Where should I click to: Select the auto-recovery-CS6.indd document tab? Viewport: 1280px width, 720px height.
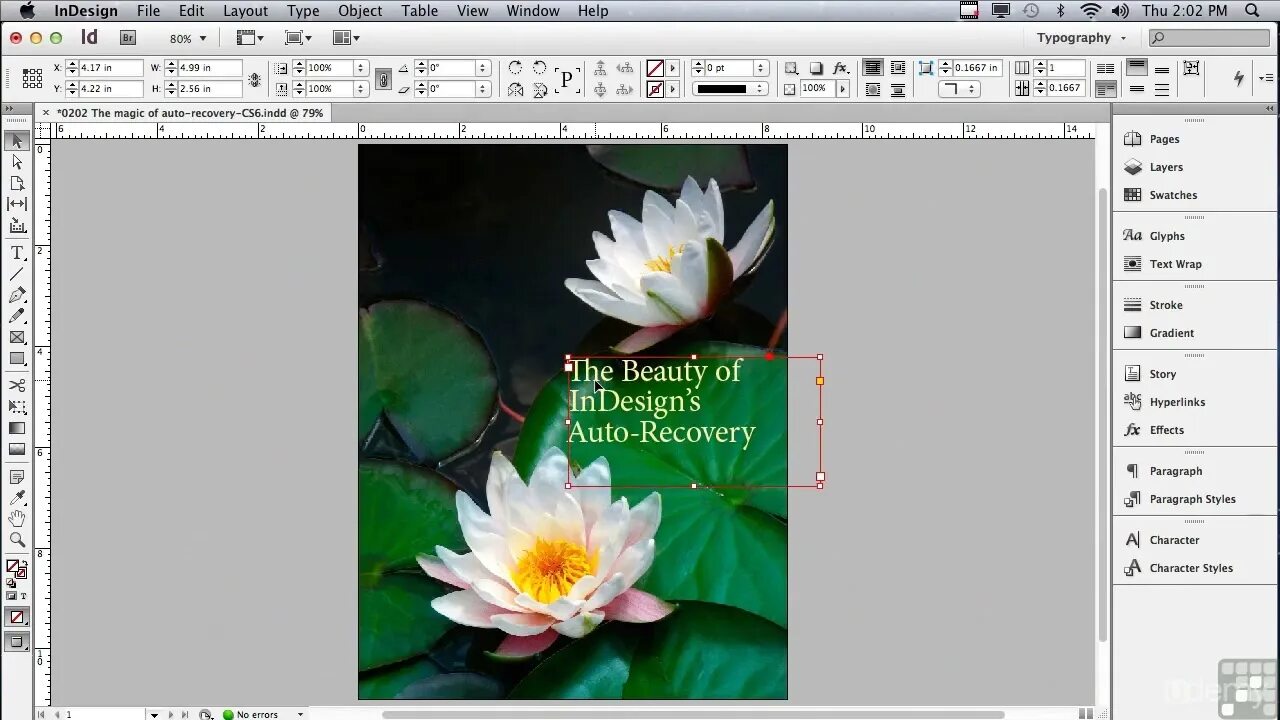tap(189, 113)
